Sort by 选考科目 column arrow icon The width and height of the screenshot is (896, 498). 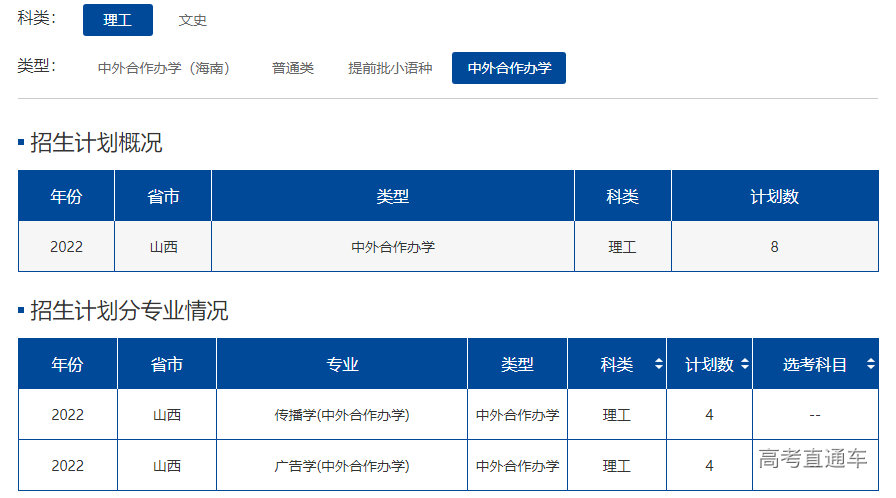pyautogui.click(x=870, y=364)
